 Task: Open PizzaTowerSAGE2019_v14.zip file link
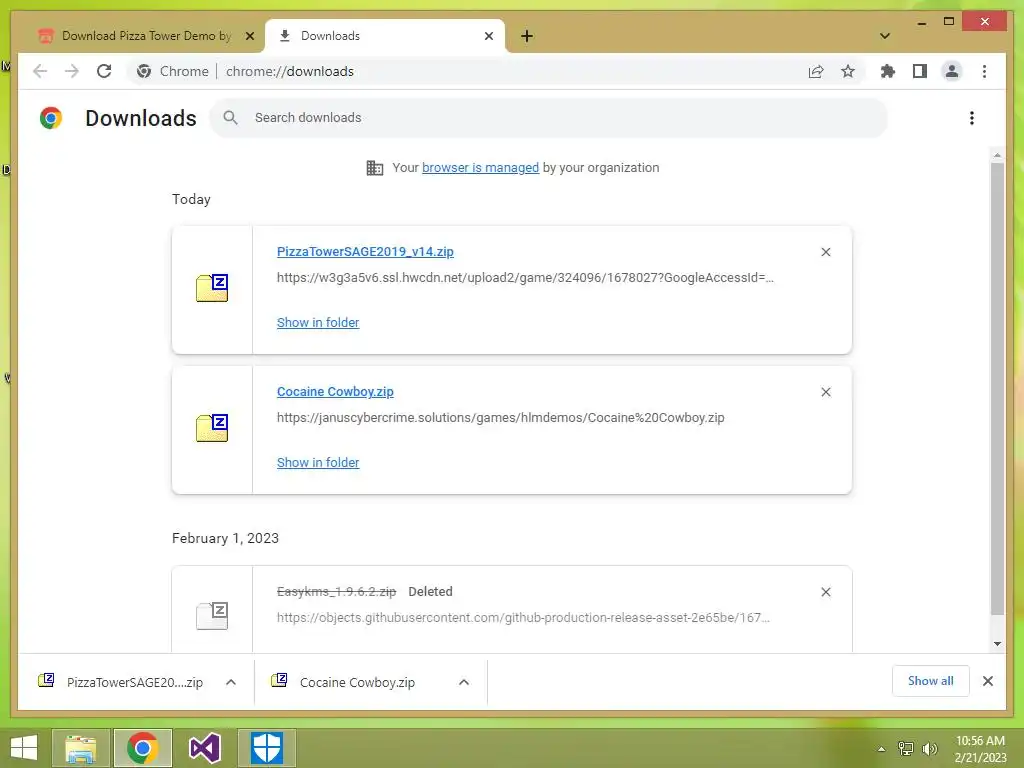(365, 251)
